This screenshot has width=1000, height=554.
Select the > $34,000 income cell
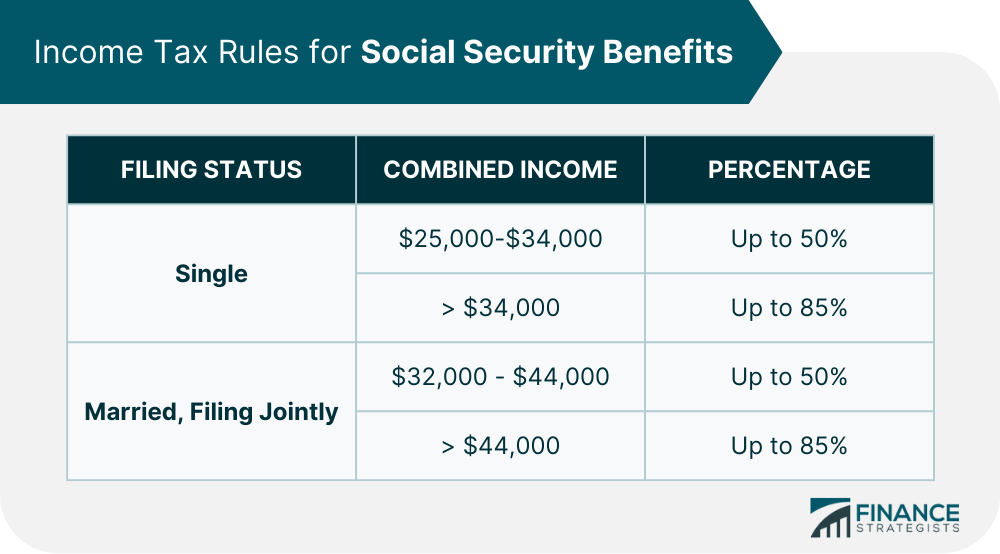500,308
